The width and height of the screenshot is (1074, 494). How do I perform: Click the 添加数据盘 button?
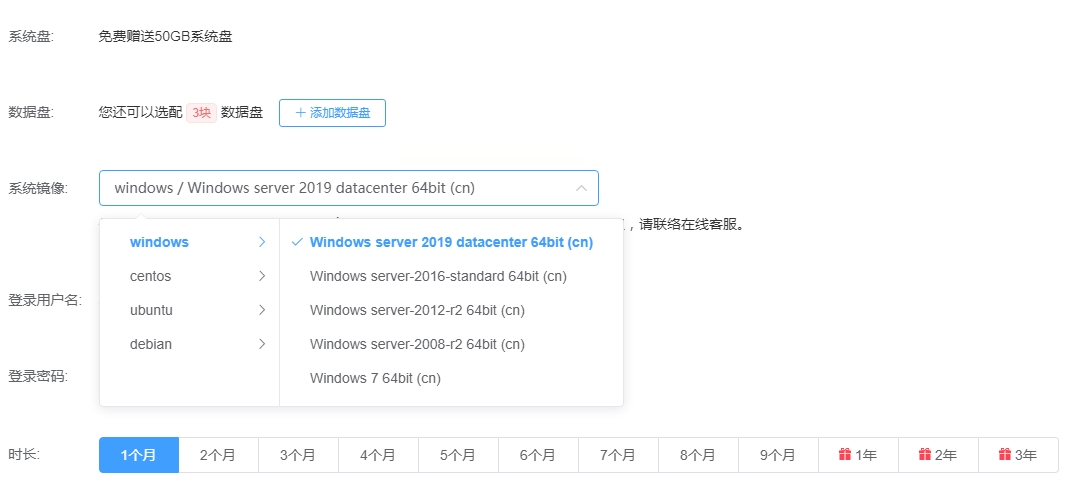point(332,113)
